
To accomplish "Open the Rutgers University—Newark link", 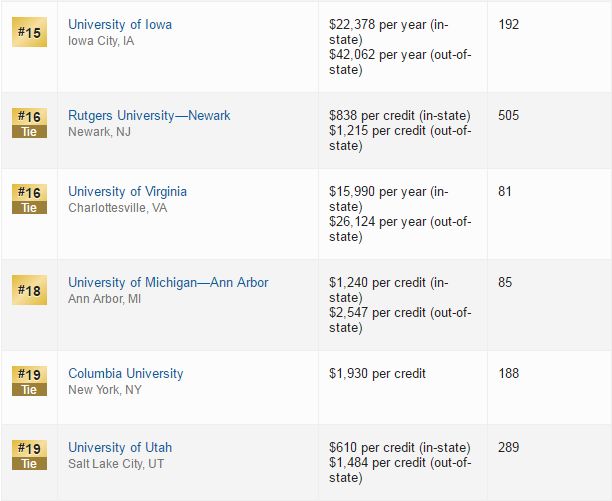I will coord(149,115).
